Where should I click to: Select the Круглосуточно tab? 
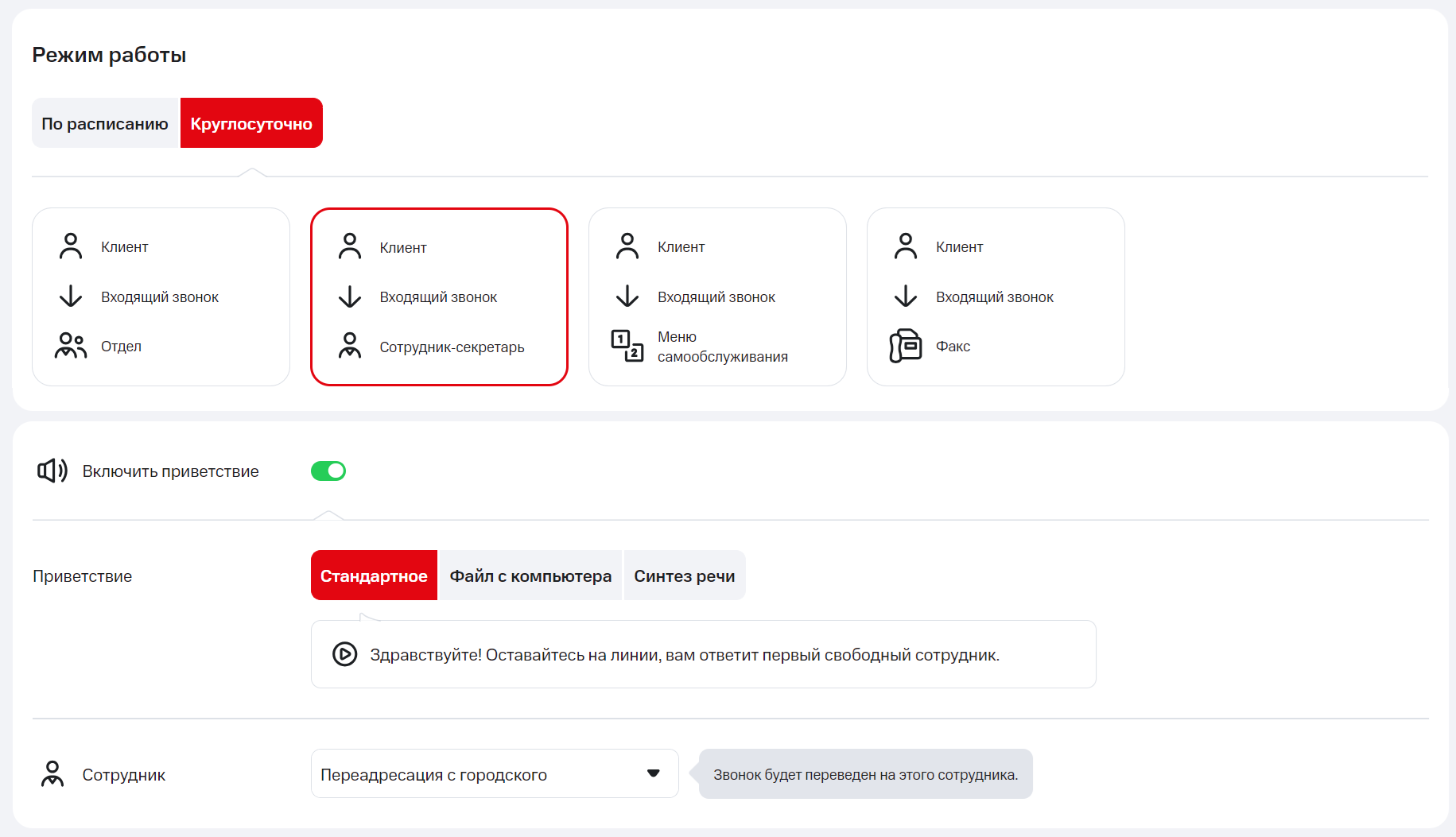pyautogui.click(x=251, y=123)
